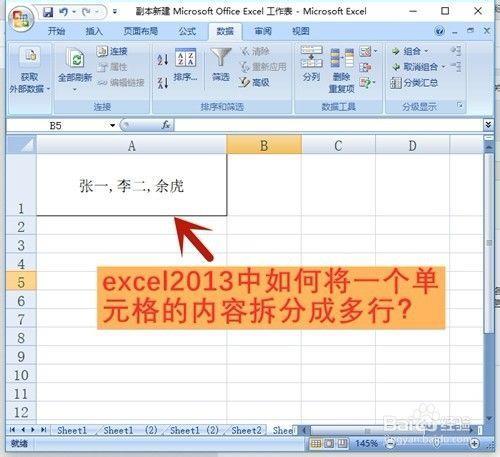
Task: Click the Name Box showing B5
Action: point(57,126)
